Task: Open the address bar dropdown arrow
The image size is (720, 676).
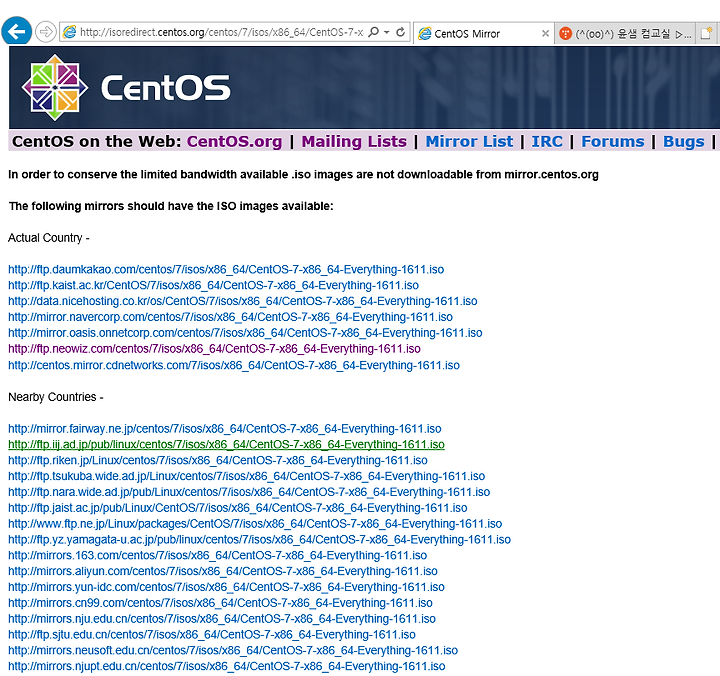Action: [x=387, y=32]
